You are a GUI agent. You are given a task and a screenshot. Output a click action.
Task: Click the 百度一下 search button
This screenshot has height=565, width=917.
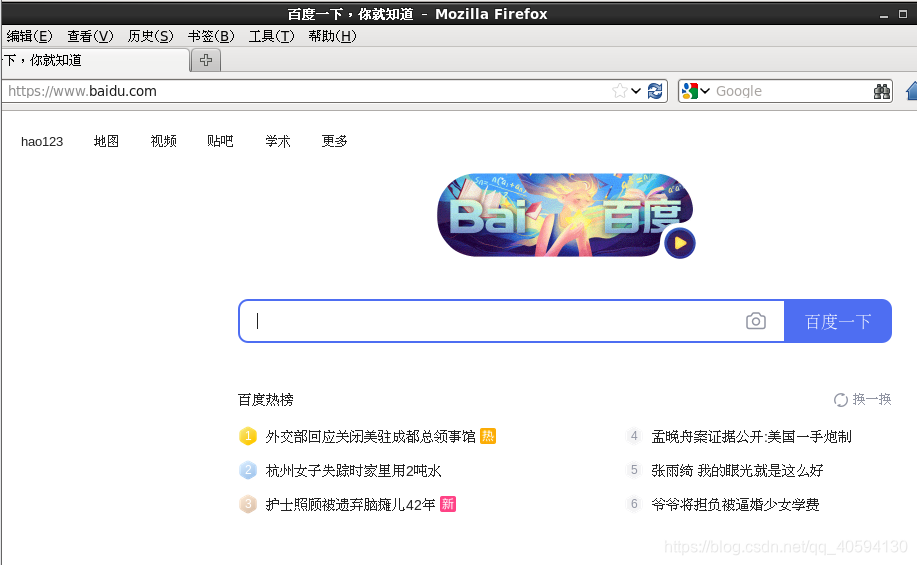click(838, 321)
